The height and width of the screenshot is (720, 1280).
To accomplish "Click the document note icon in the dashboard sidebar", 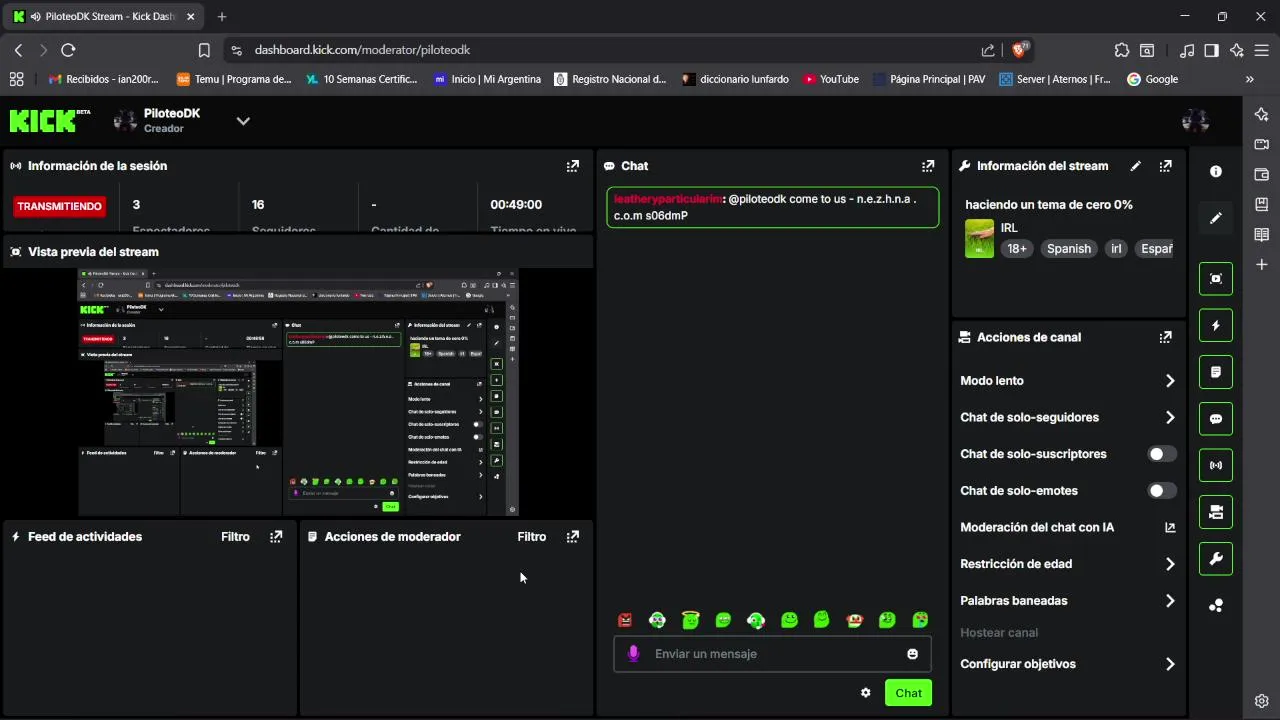I will coord(1216,372).
